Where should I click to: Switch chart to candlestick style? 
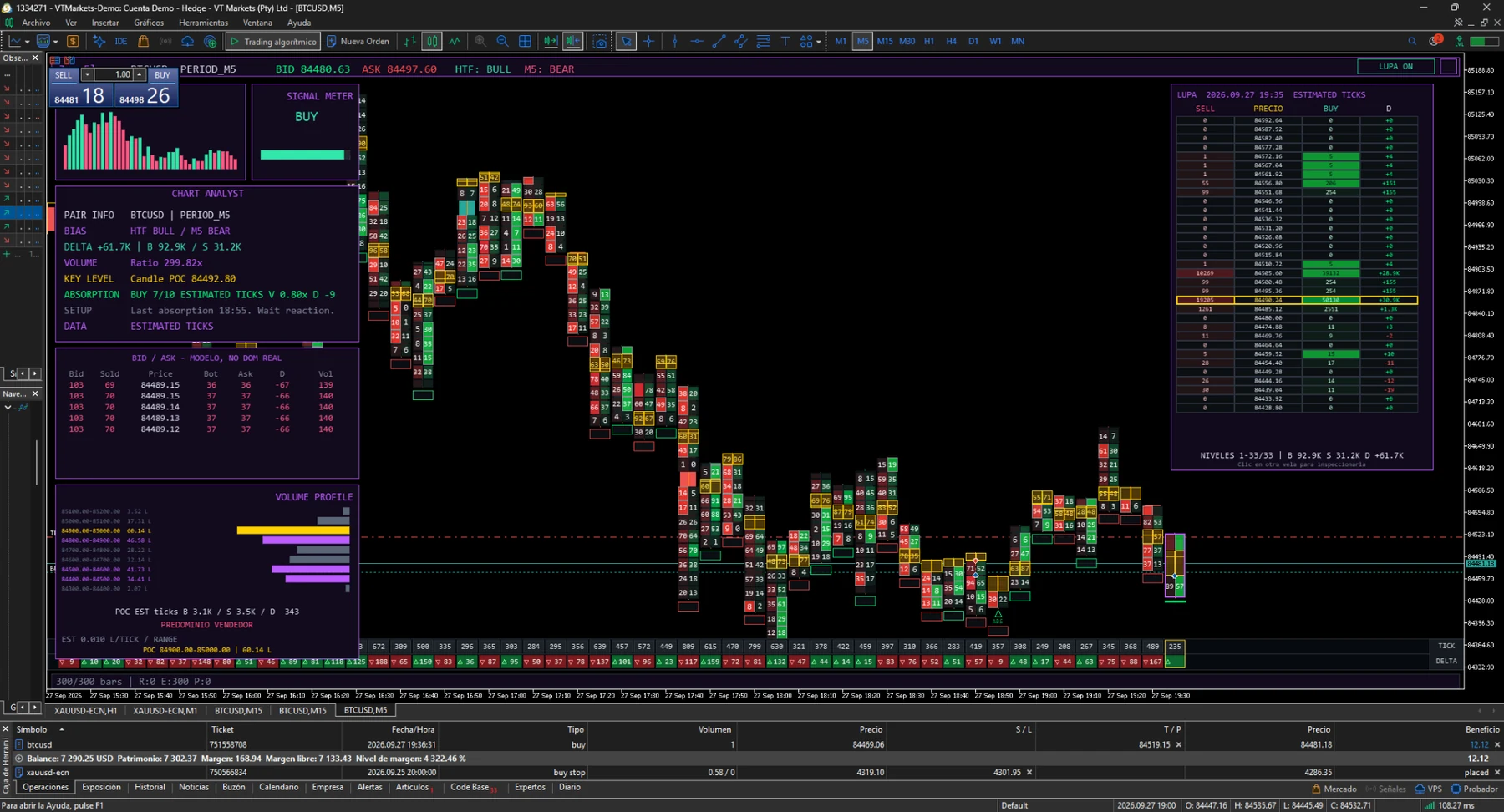432,41
